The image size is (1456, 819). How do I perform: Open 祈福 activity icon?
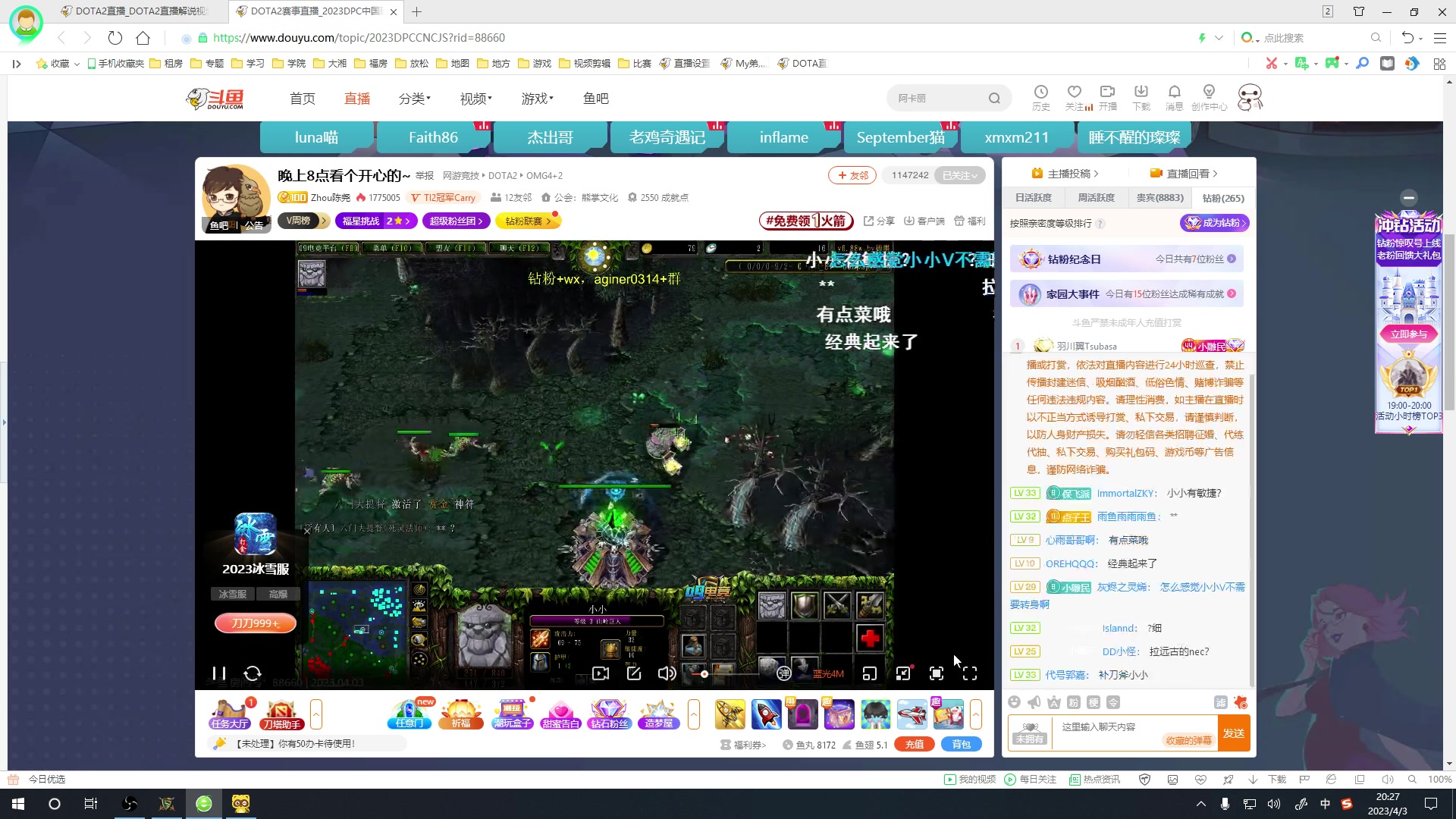pyautogui.click(x=461, y=714)
